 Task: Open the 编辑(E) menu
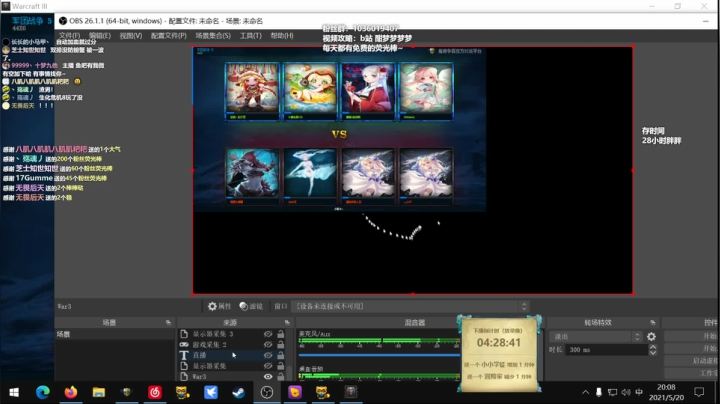100,36
